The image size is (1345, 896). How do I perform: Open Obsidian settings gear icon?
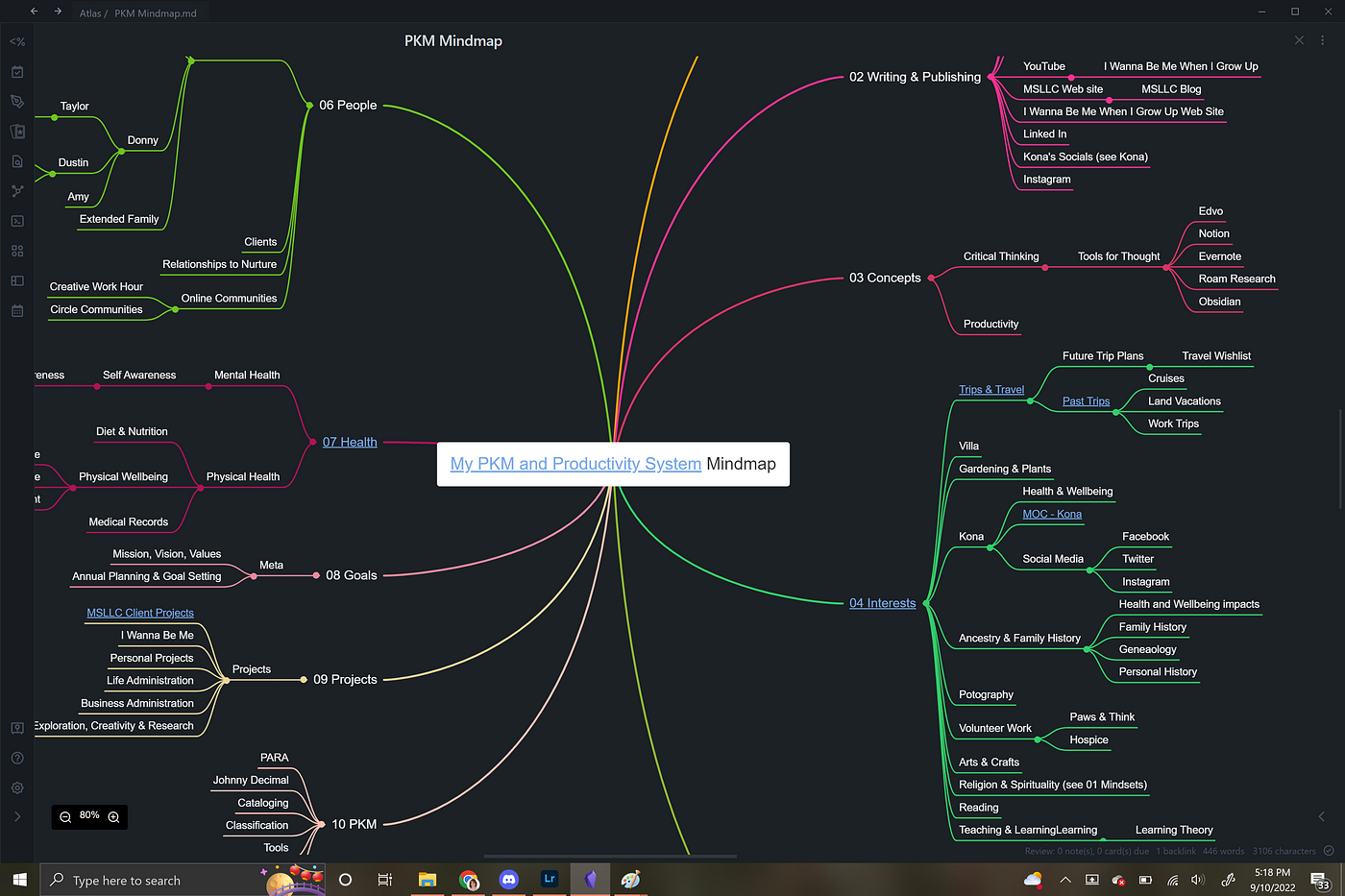point(17,787)
